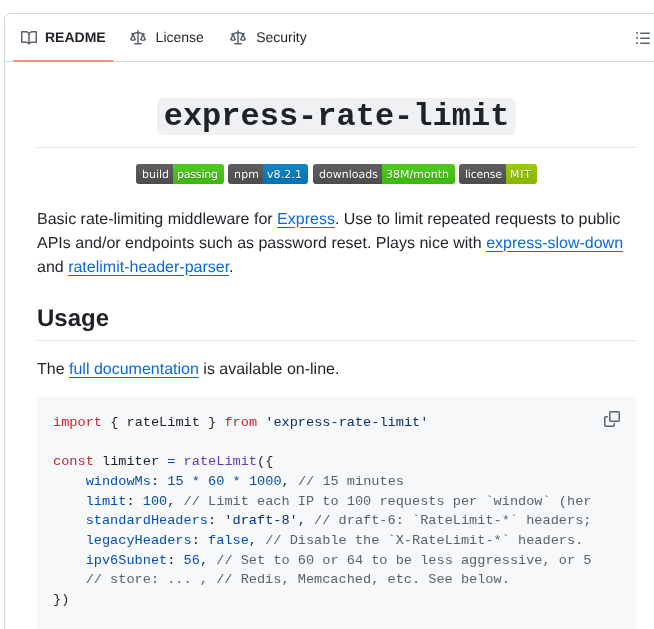The width and height of the screenshot is (654, 629).
Task: Switch to the License tab
Action: point(166,38)
